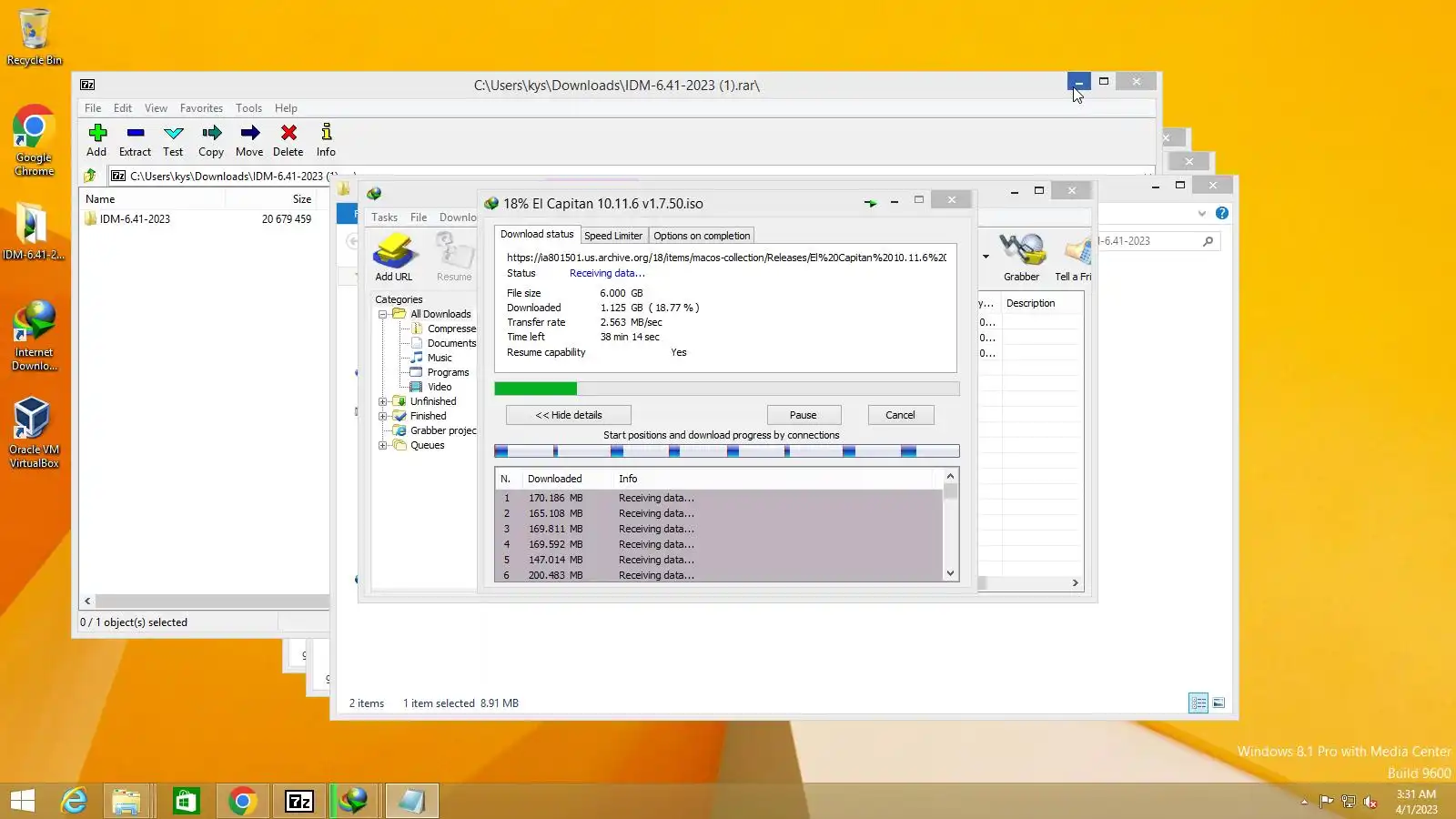Switch to Options on completion tab
1456x819 pixels.
[702, 236]
